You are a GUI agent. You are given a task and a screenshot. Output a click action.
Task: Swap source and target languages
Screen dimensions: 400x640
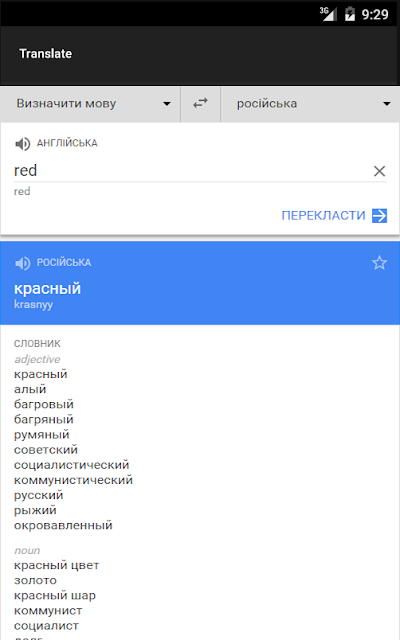coord(200,104)
